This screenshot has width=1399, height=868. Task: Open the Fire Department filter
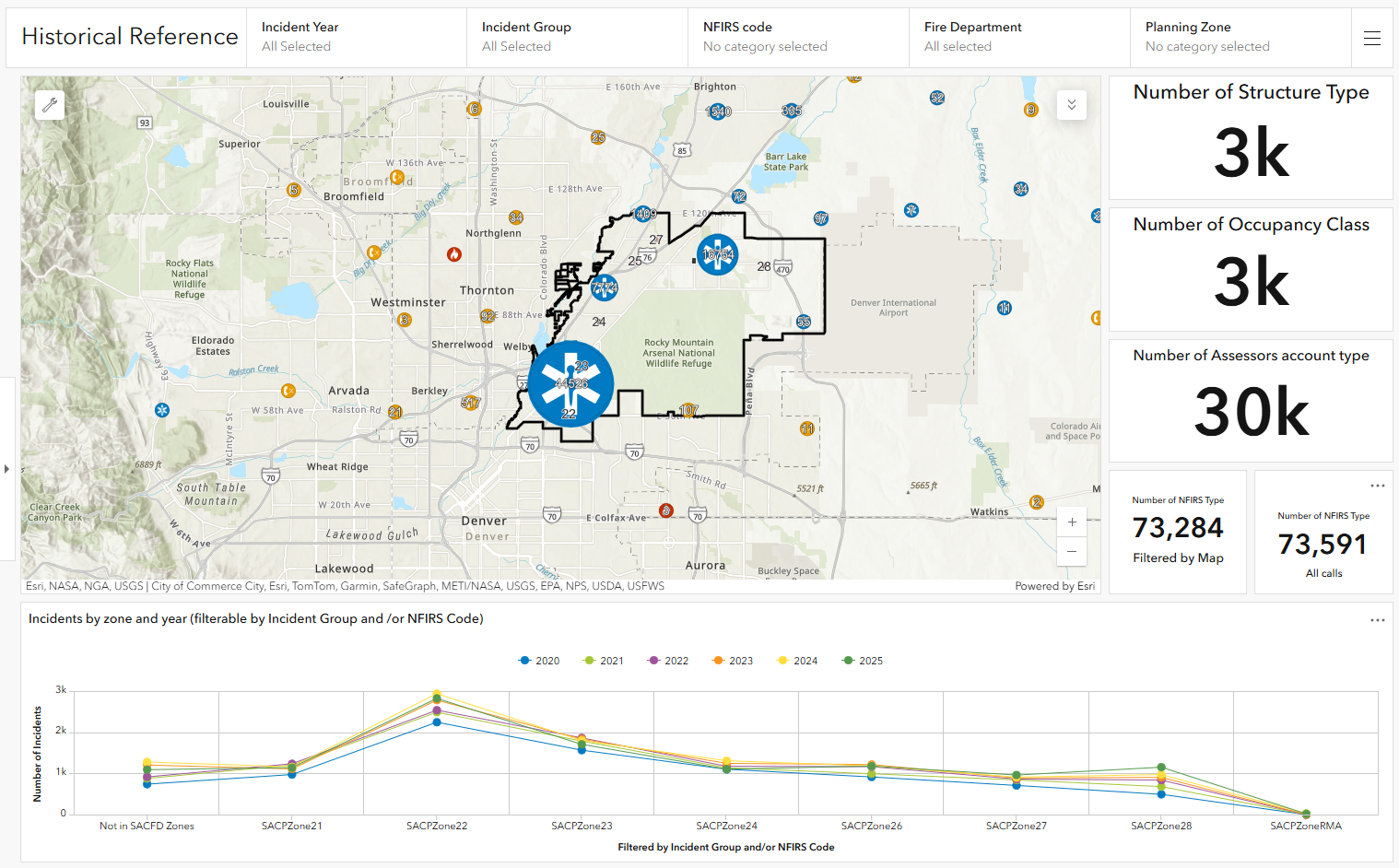1019,38
